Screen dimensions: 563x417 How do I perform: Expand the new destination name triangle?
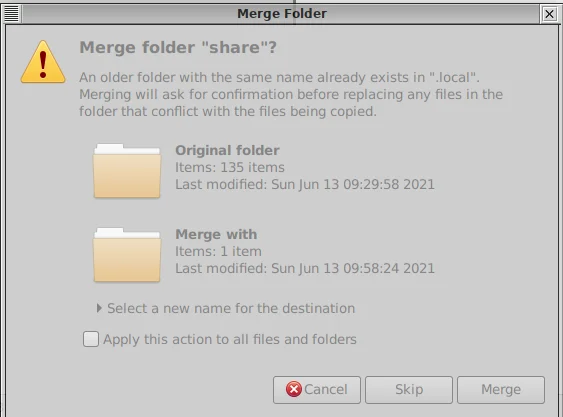[99, 308]
